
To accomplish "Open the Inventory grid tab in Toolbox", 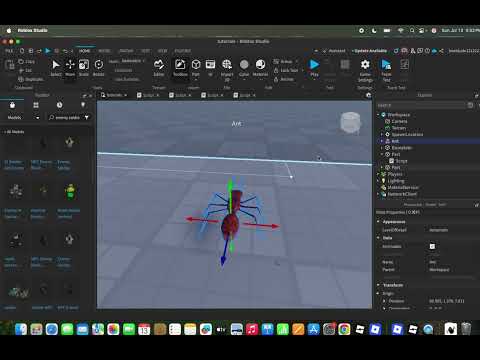I will [x=36, y=105].
